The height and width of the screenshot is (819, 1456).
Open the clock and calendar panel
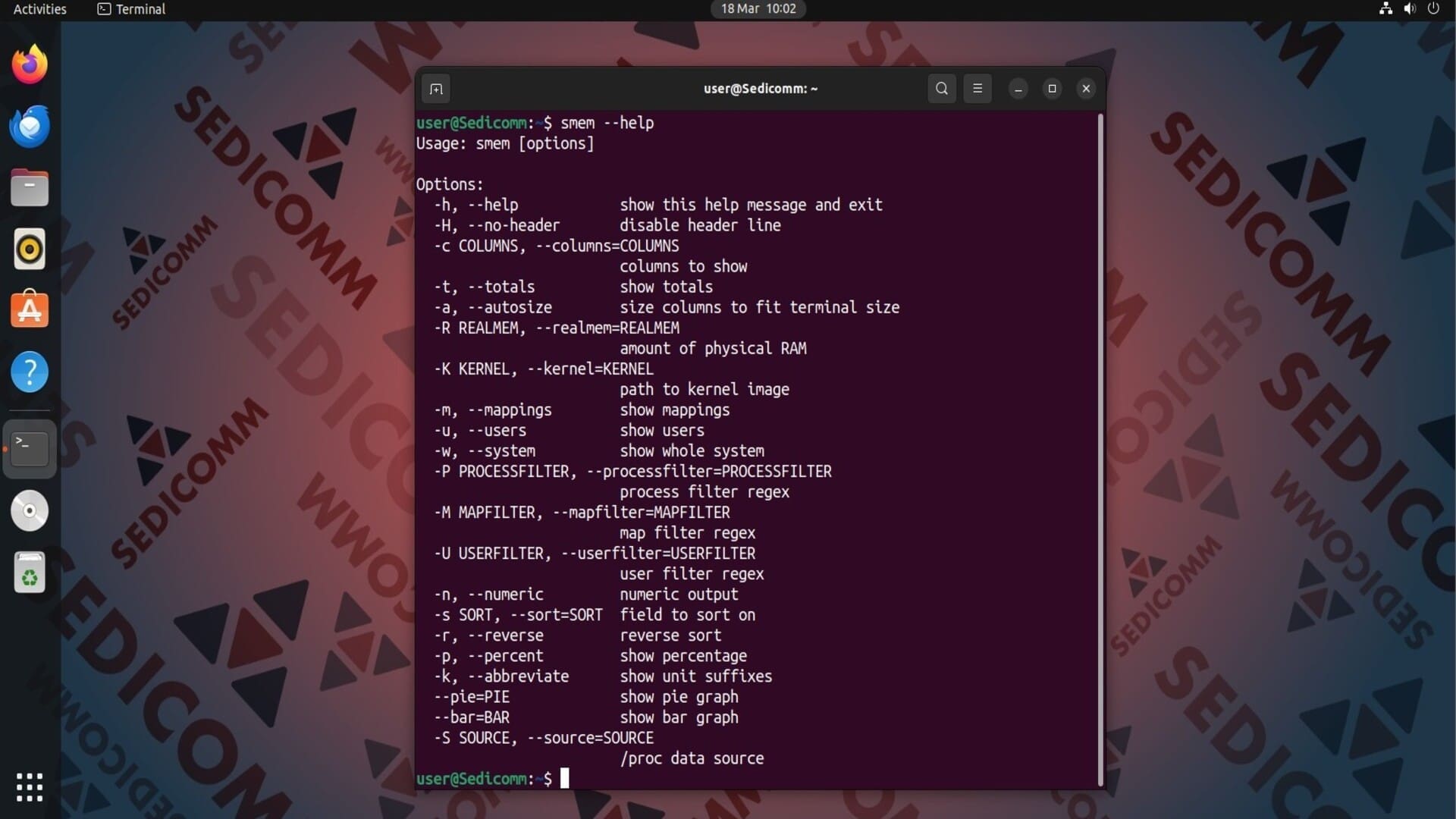758,9
